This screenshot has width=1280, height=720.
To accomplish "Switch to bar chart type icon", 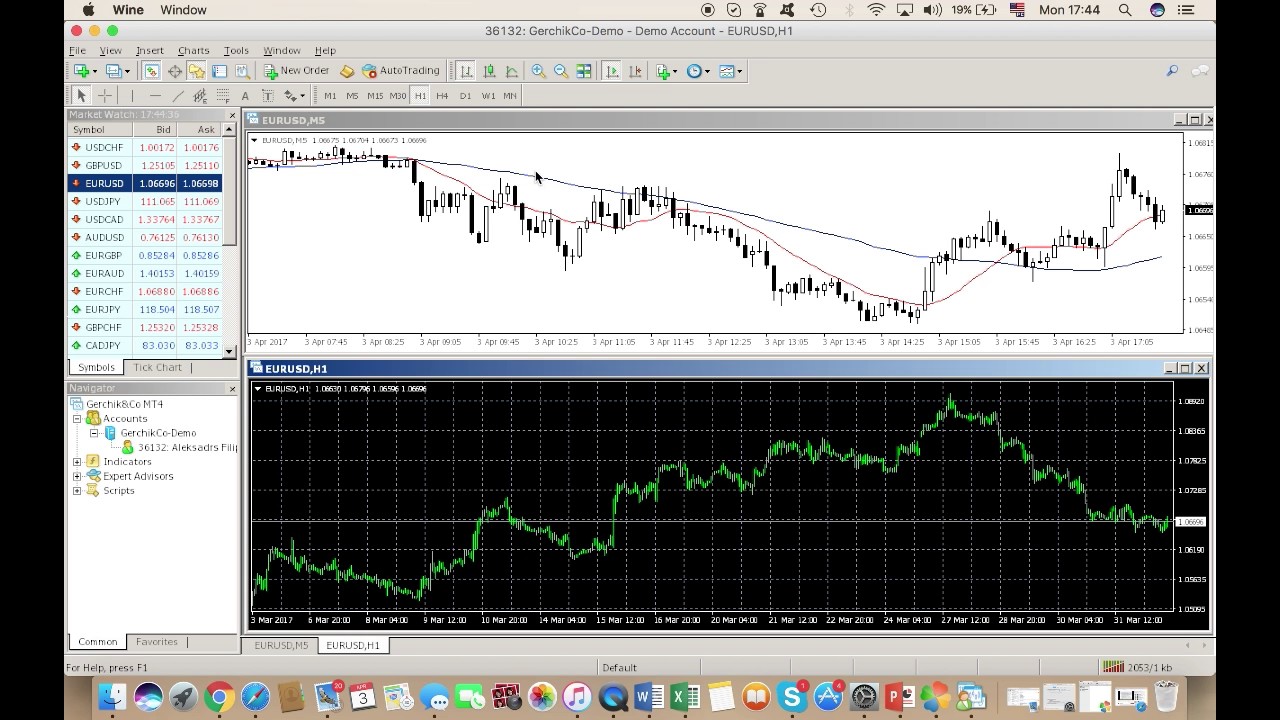I will coord(466,71).
